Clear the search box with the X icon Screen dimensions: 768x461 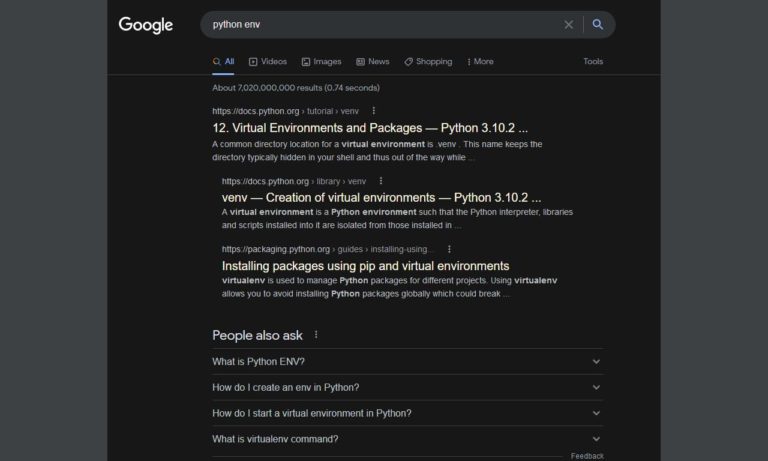568,24
